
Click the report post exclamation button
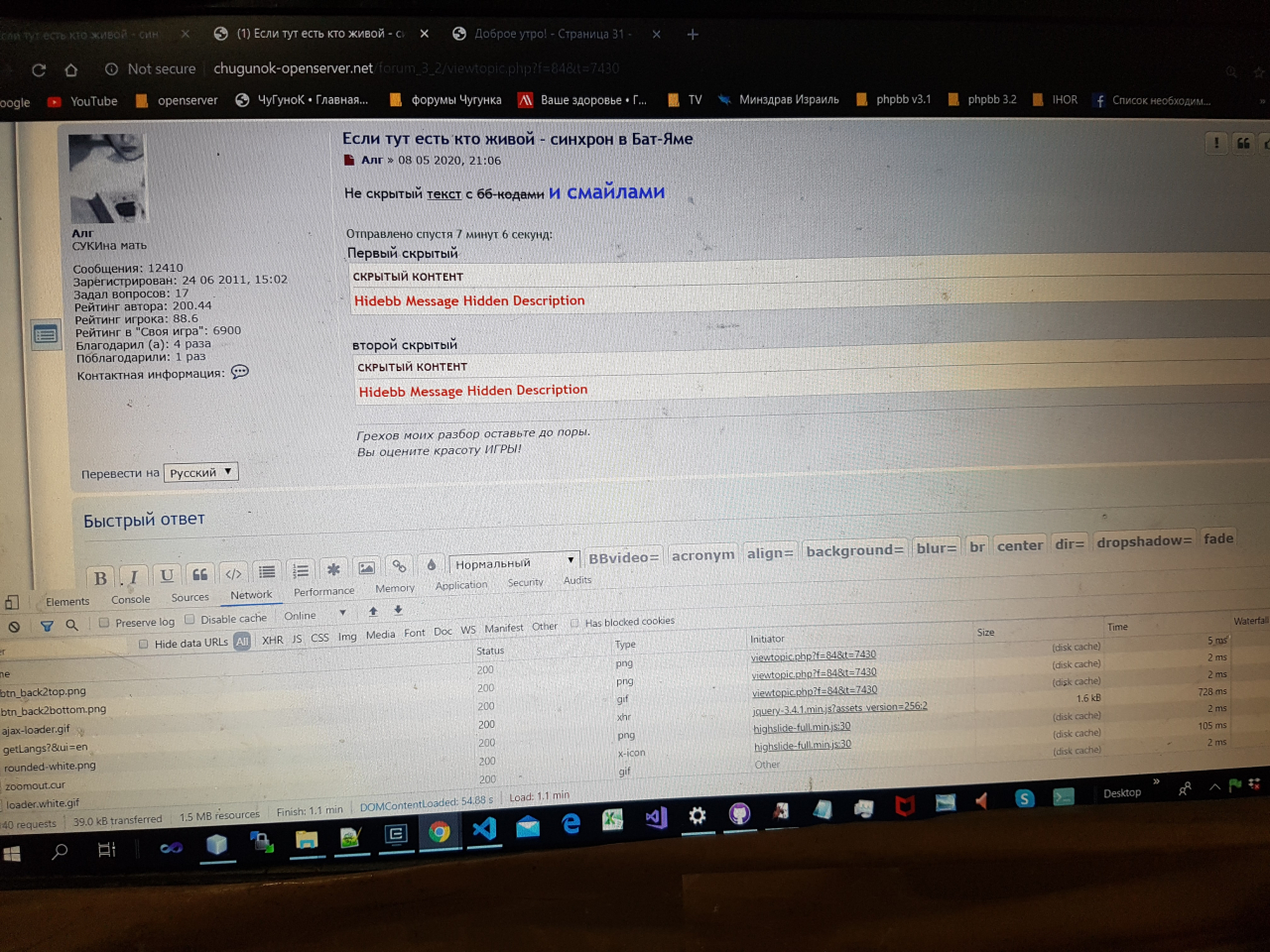[x=1216, y=143]
